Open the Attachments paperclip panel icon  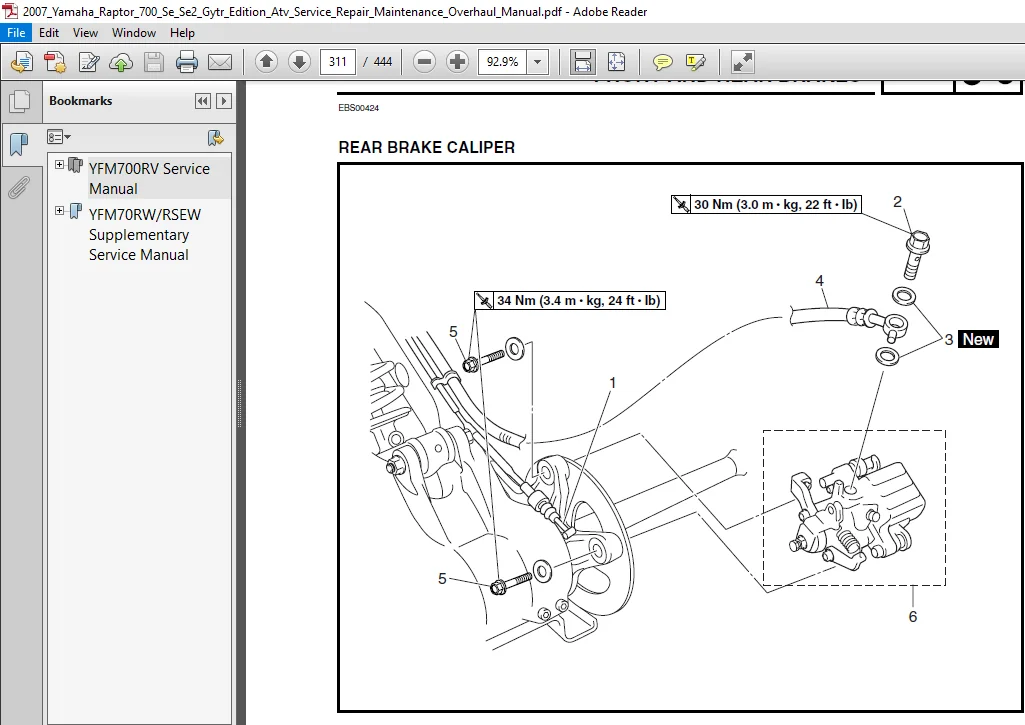tap(19, 188)
